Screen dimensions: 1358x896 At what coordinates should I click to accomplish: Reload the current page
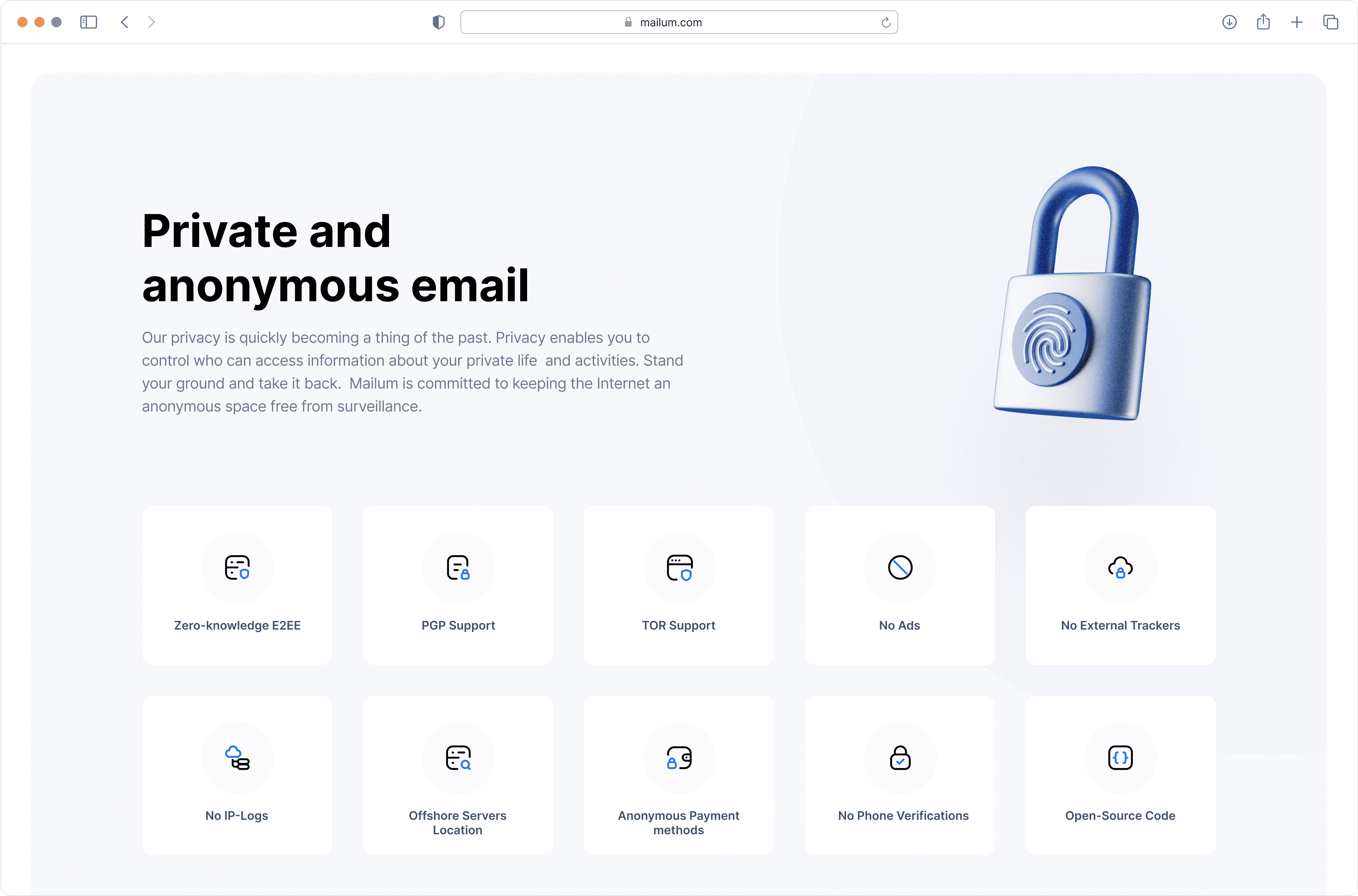point(886,22)
